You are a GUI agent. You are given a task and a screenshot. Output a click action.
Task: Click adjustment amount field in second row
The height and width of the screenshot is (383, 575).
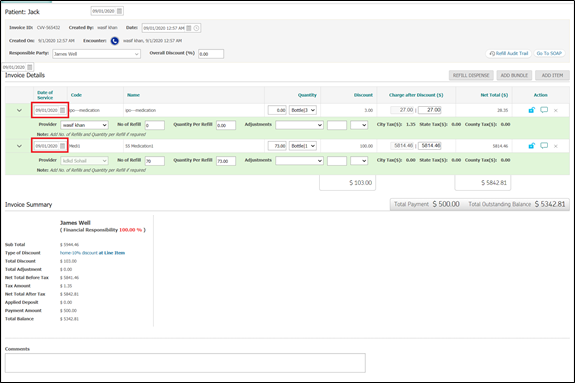tap(337, 161)
